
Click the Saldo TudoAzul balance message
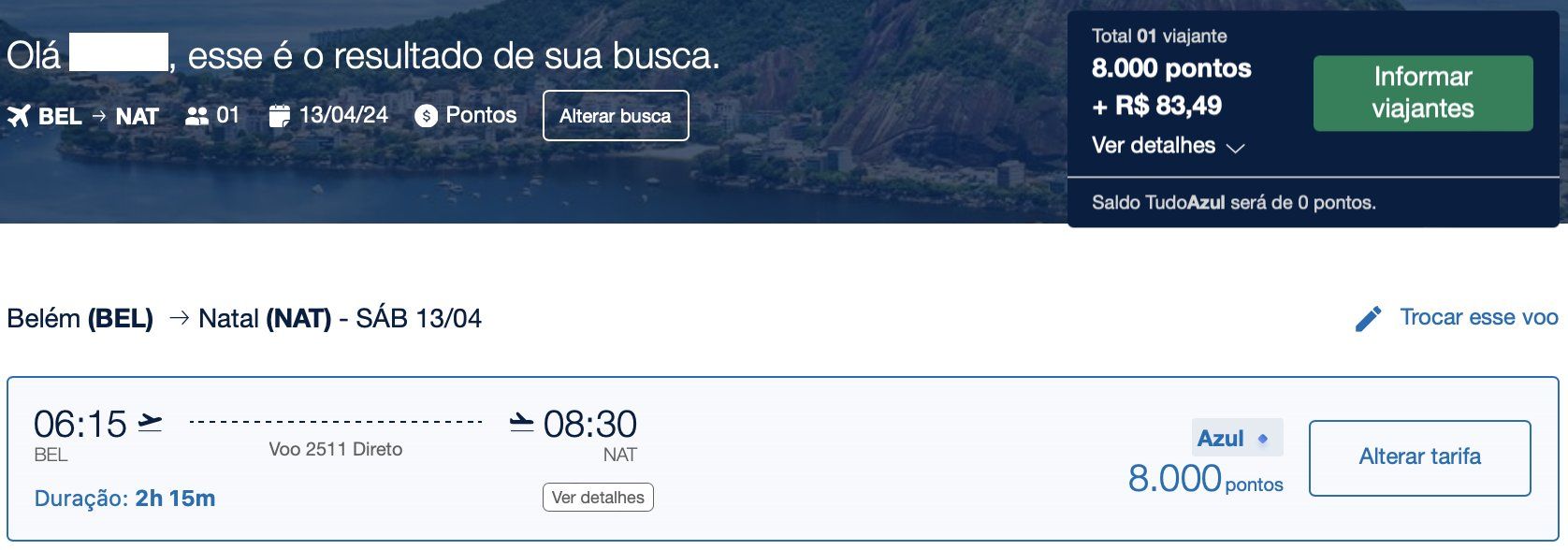coord(1234,203)
